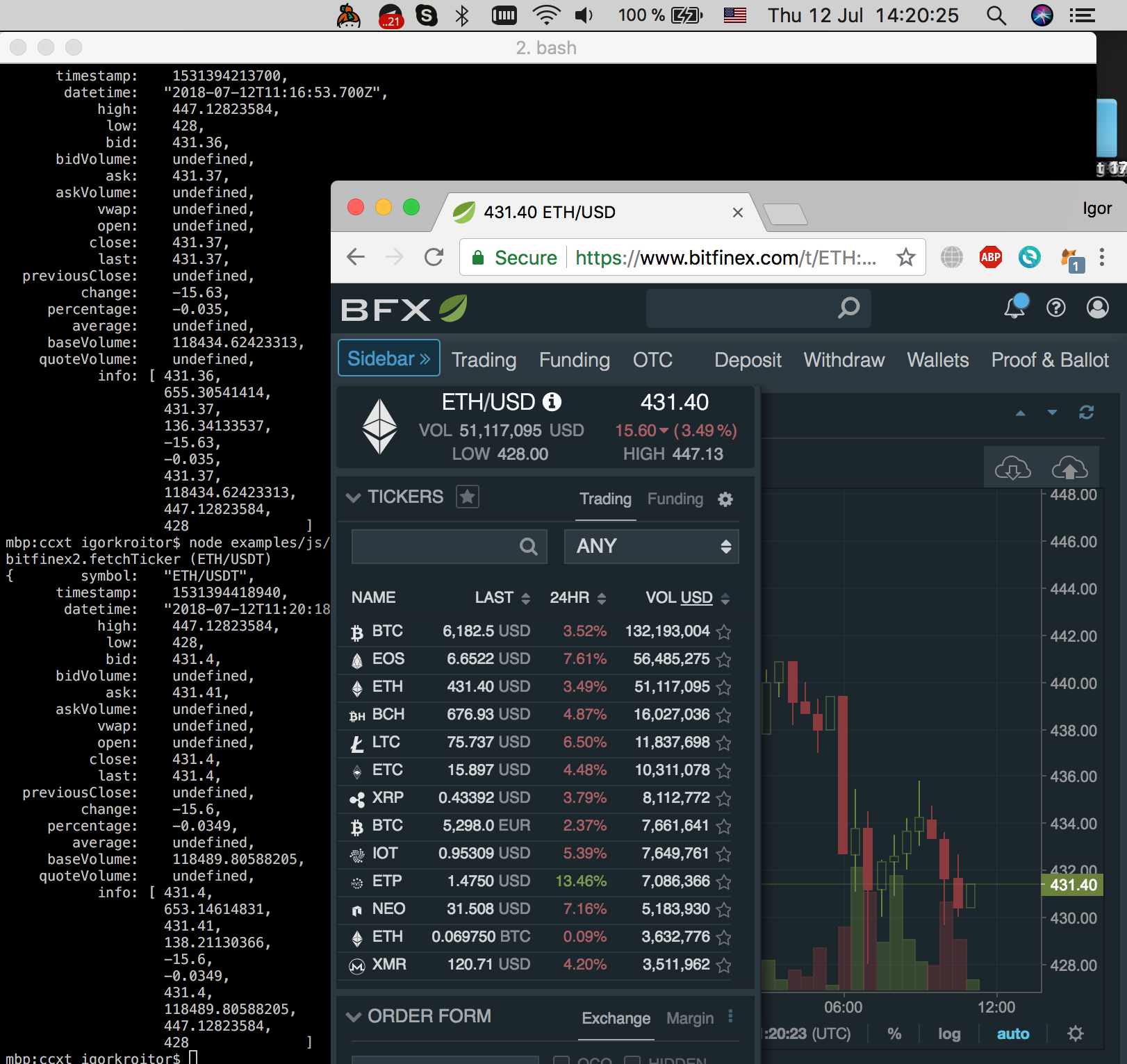Open the help question mark icon
Screen dimensions: 1127x1064
1055,308
